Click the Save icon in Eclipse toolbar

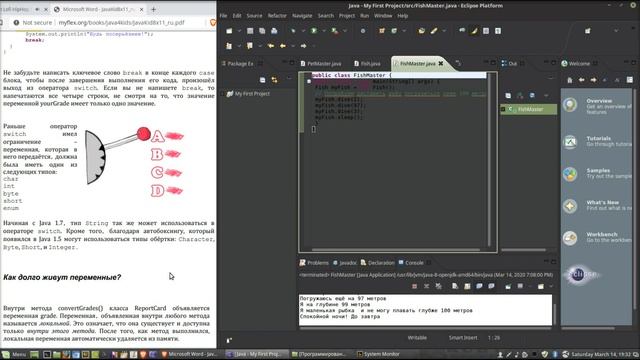point(250,31)
